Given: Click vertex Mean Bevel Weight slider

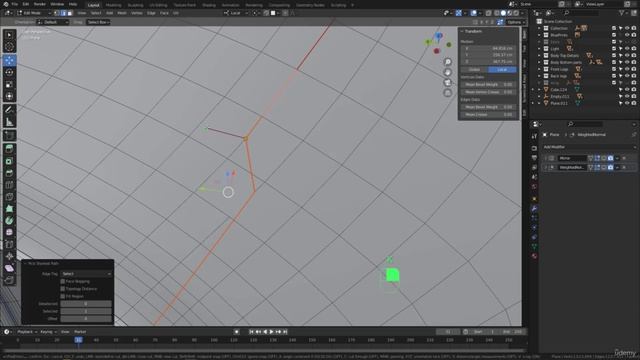Looking at the screenshot, I should point(489,84).
